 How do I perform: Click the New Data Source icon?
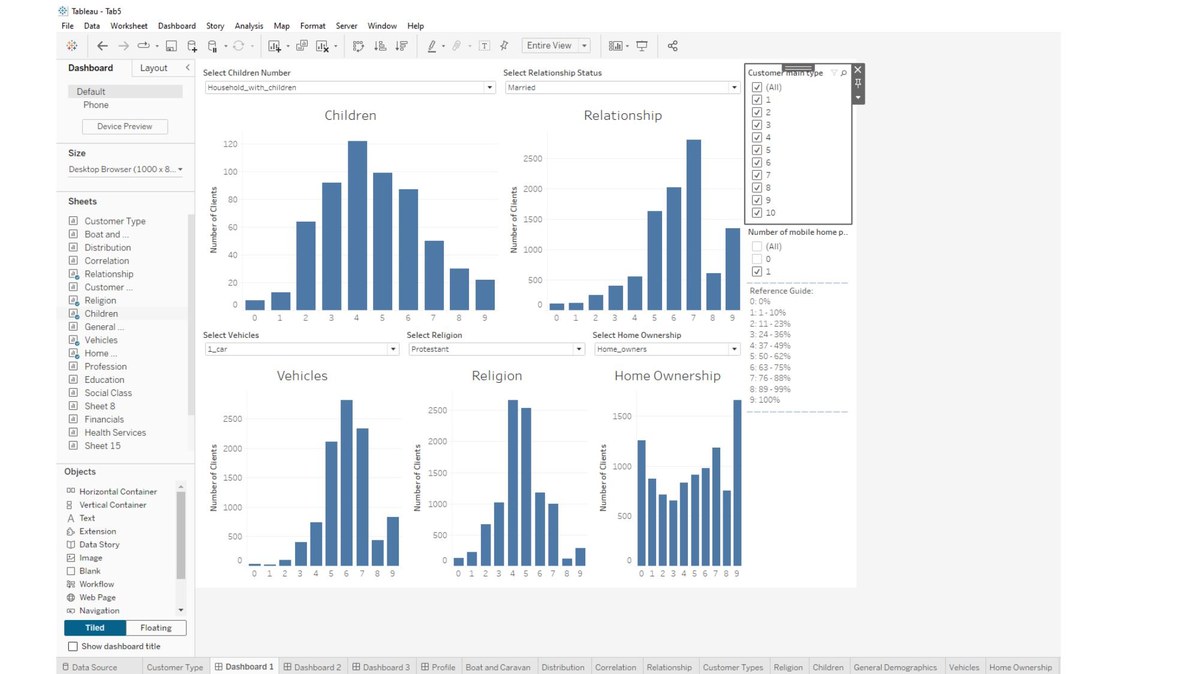pyautogui.click(x=192, y=46)
